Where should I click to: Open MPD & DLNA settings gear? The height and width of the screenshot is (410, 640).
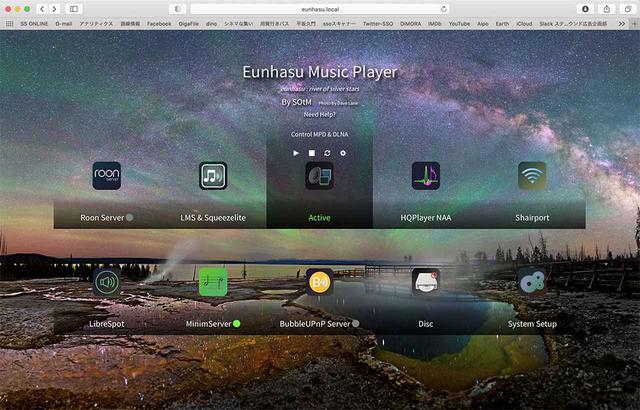click(x=343, y=153)
